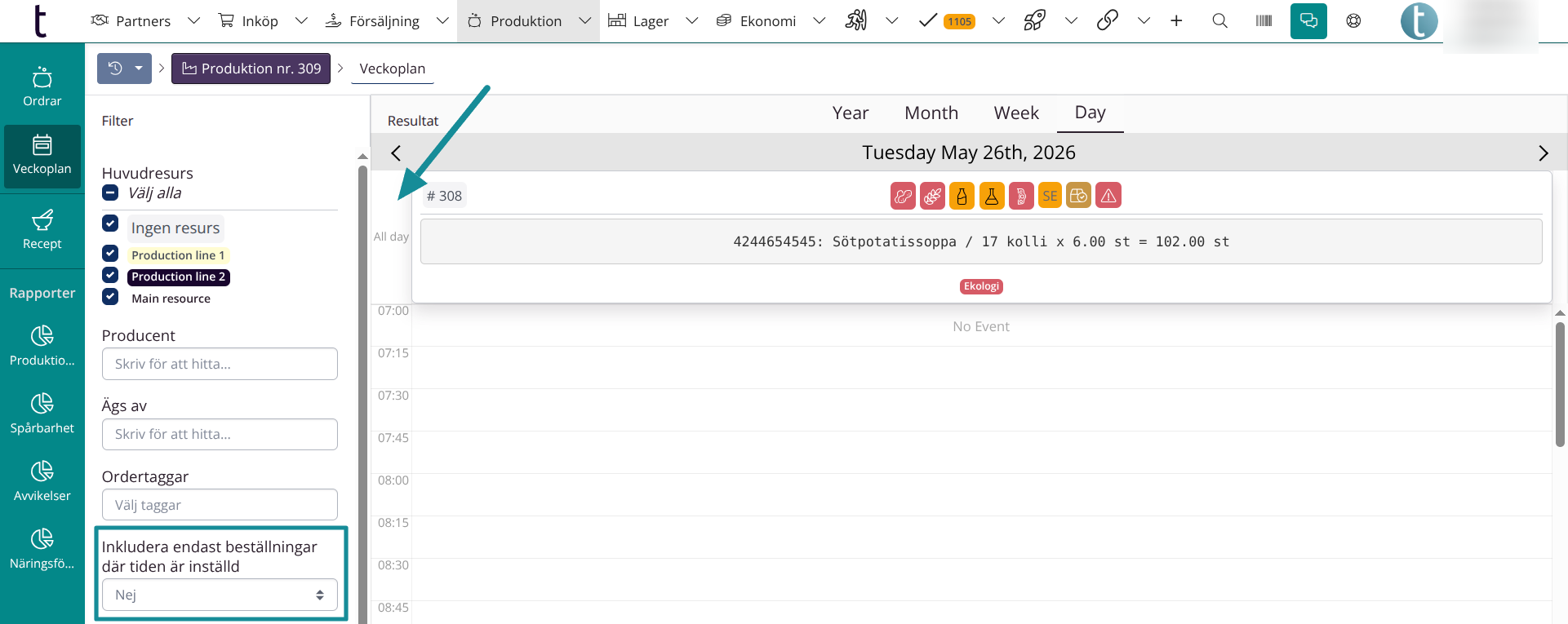The width and height of the screenshot is (1568, 624).
Task: Open search with the magnifier icon
Action: (1220, 20)
